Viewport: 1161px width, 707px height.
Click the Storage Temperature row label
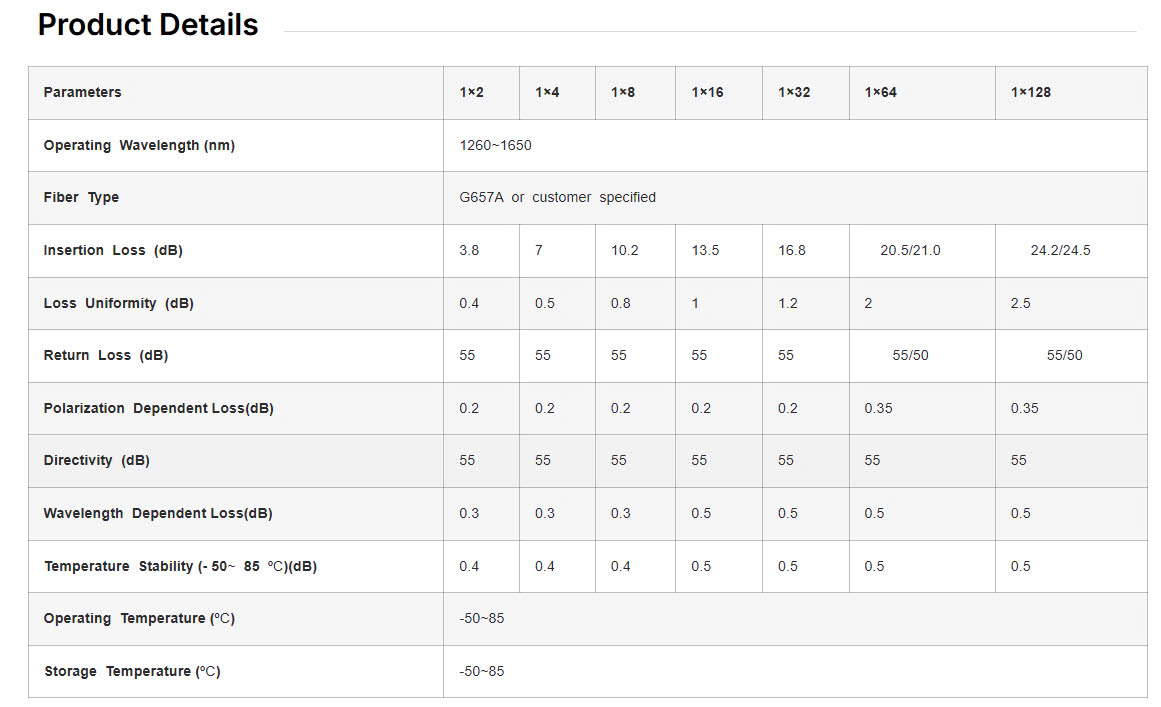[132, 671]
